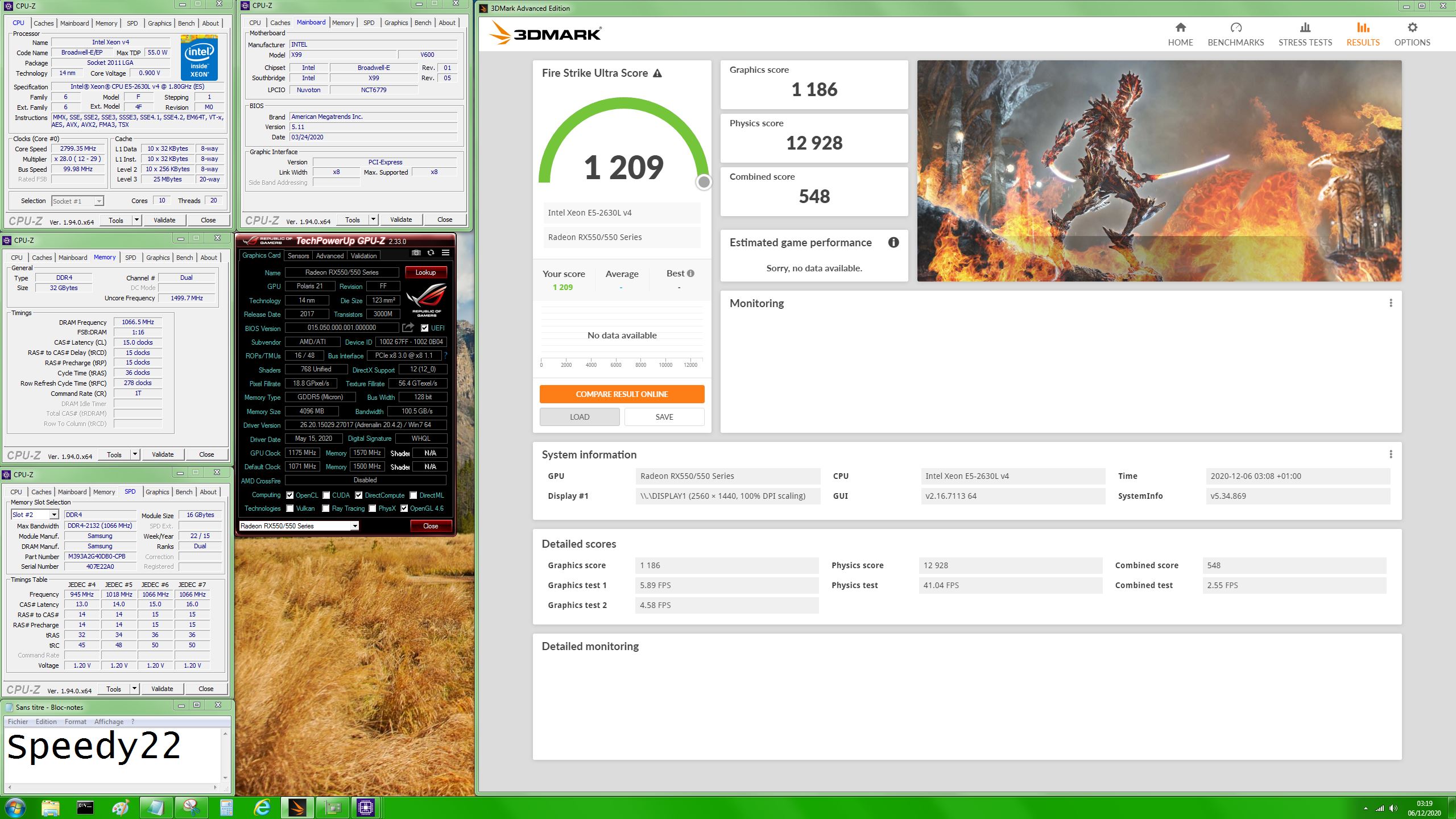Toggle the CUDA checkbox in GPU-Z
The image size is (1456, 819).
(x=326, y=495)
